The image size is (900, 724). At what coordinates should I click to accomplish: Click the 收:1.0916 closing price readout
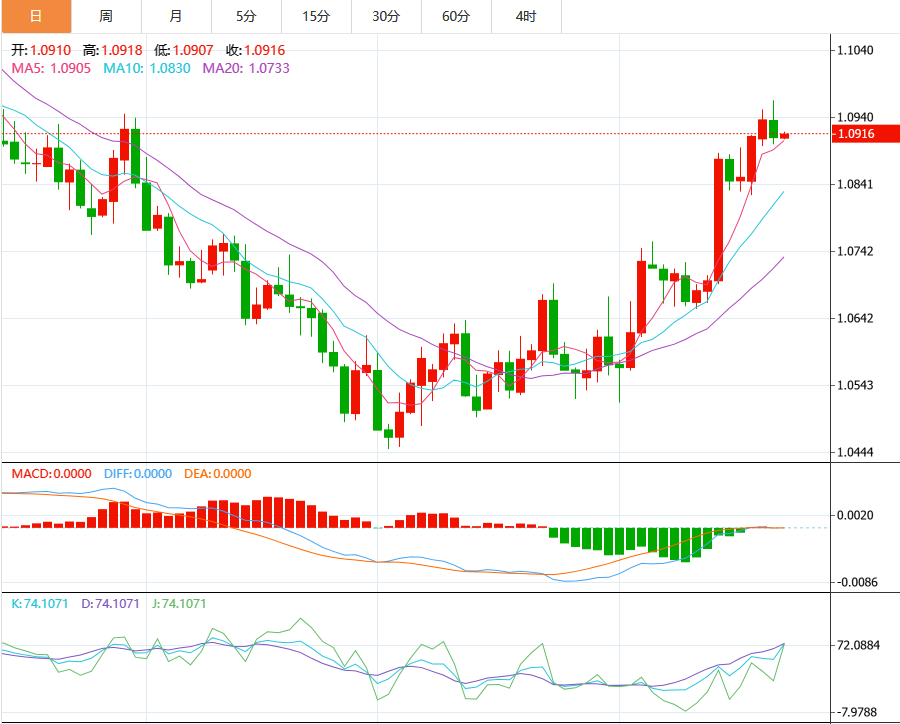point(255,50)
